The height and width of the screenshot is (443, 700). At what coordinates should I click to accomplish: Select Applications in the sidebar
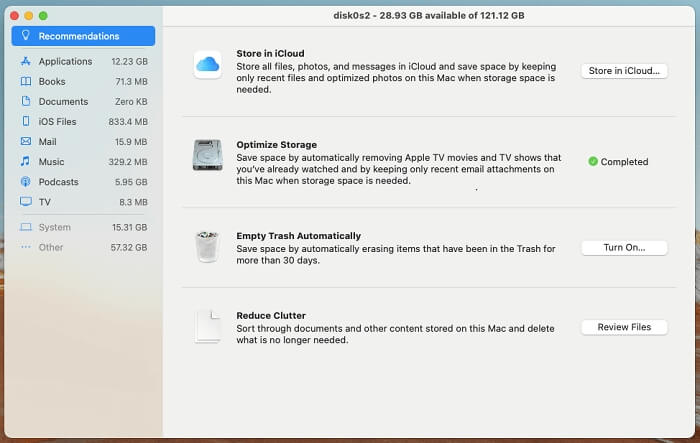pos(83,61)
